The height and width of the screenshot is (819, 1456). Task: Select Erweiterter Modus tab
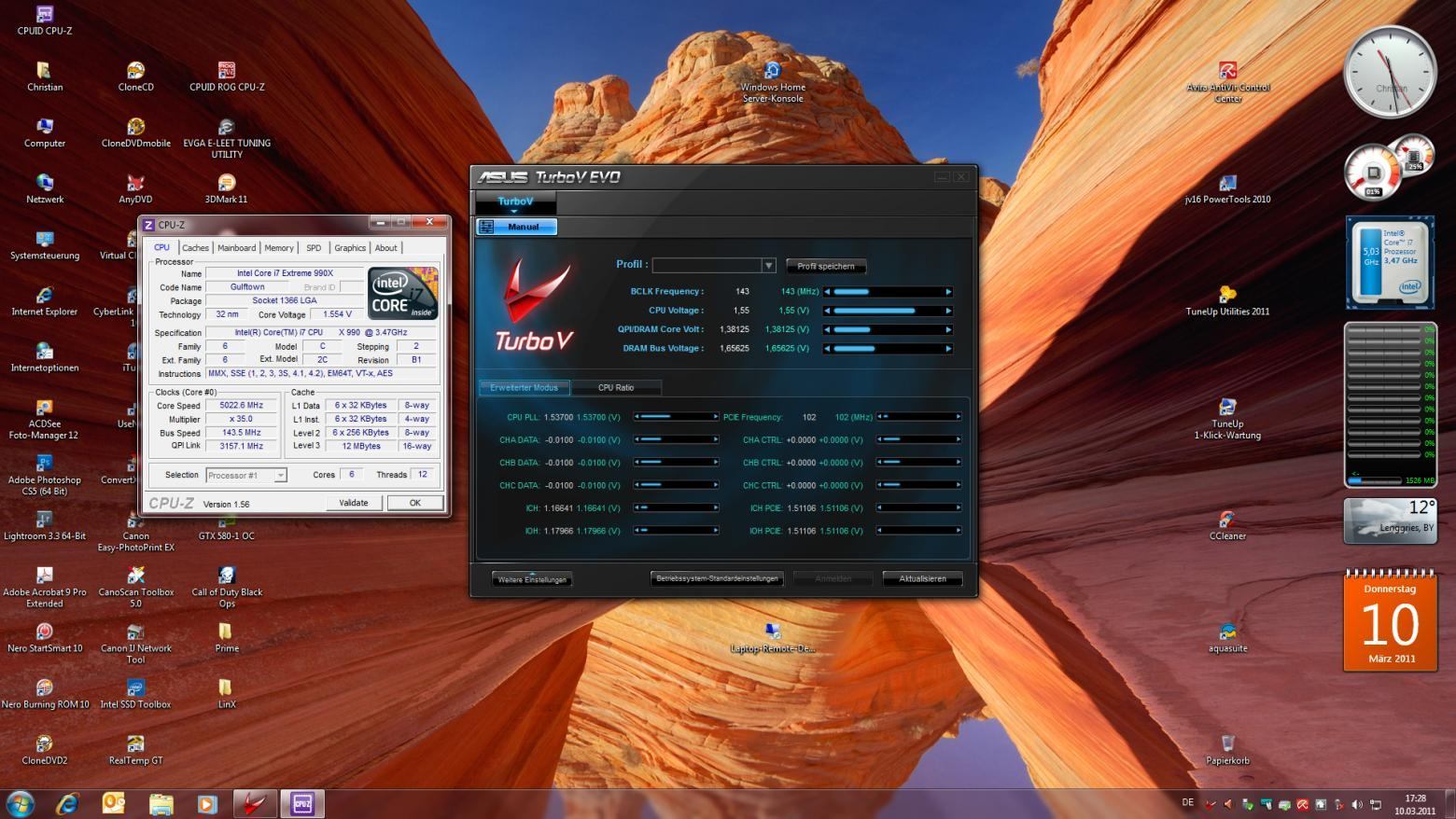[524, 387]
